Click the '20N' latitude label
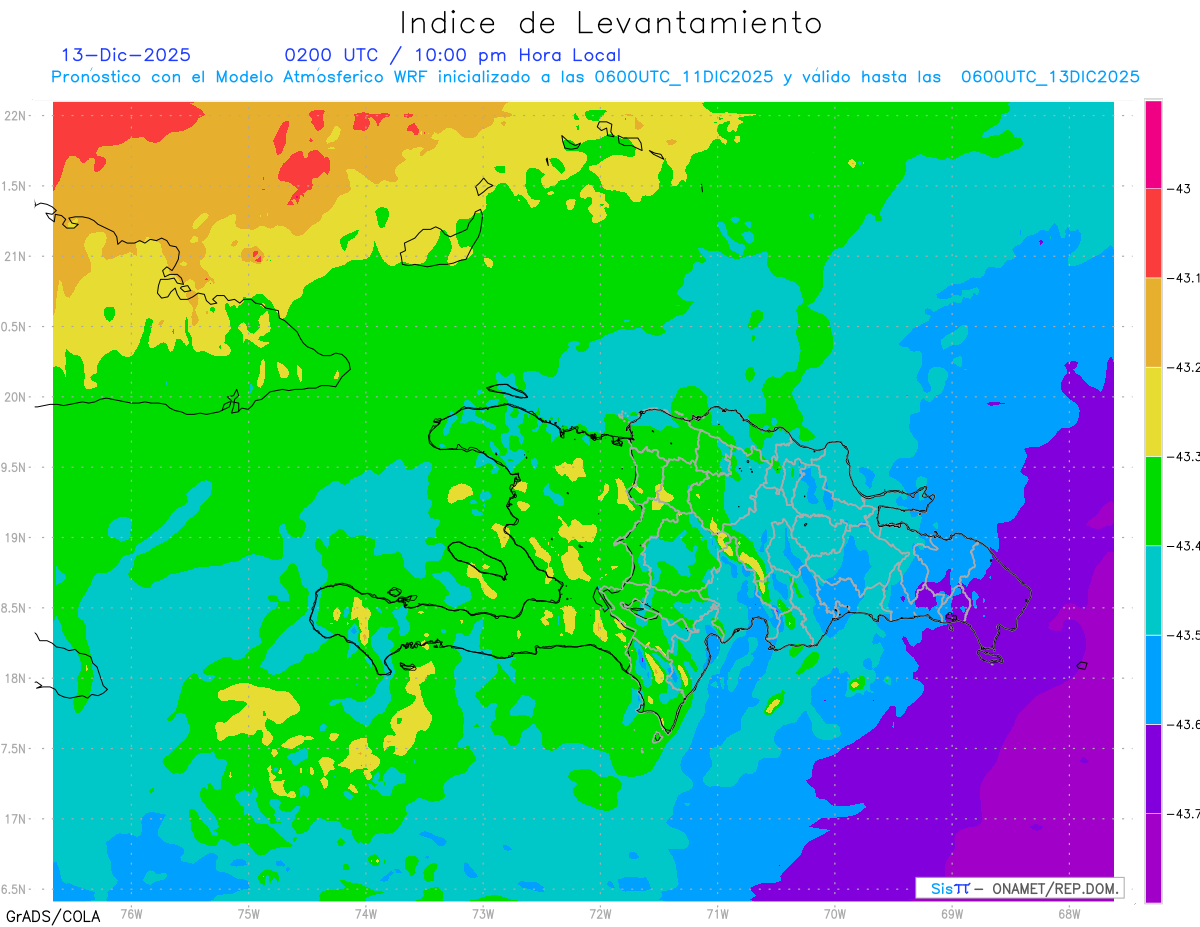 tap(15, 397)
